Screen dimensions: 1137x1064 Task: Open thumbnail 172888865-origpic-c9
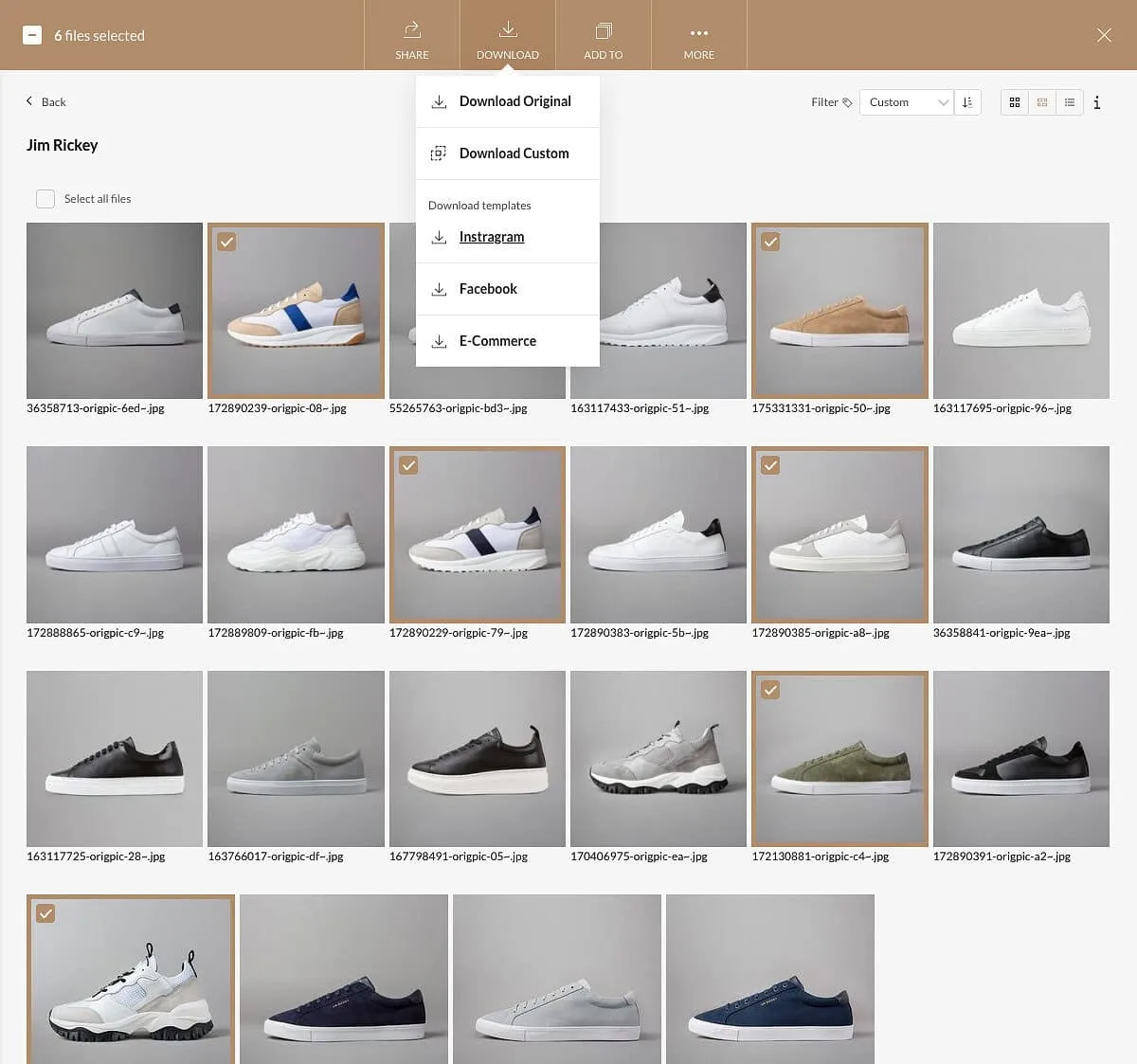click(x=115, y=534)
